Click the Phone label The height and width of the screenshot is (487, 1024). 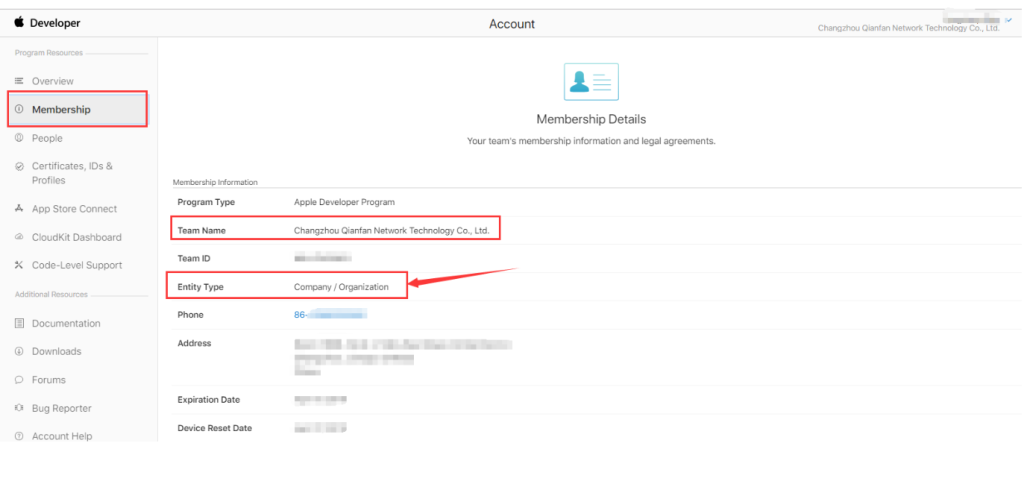click(x=191, y=315)
